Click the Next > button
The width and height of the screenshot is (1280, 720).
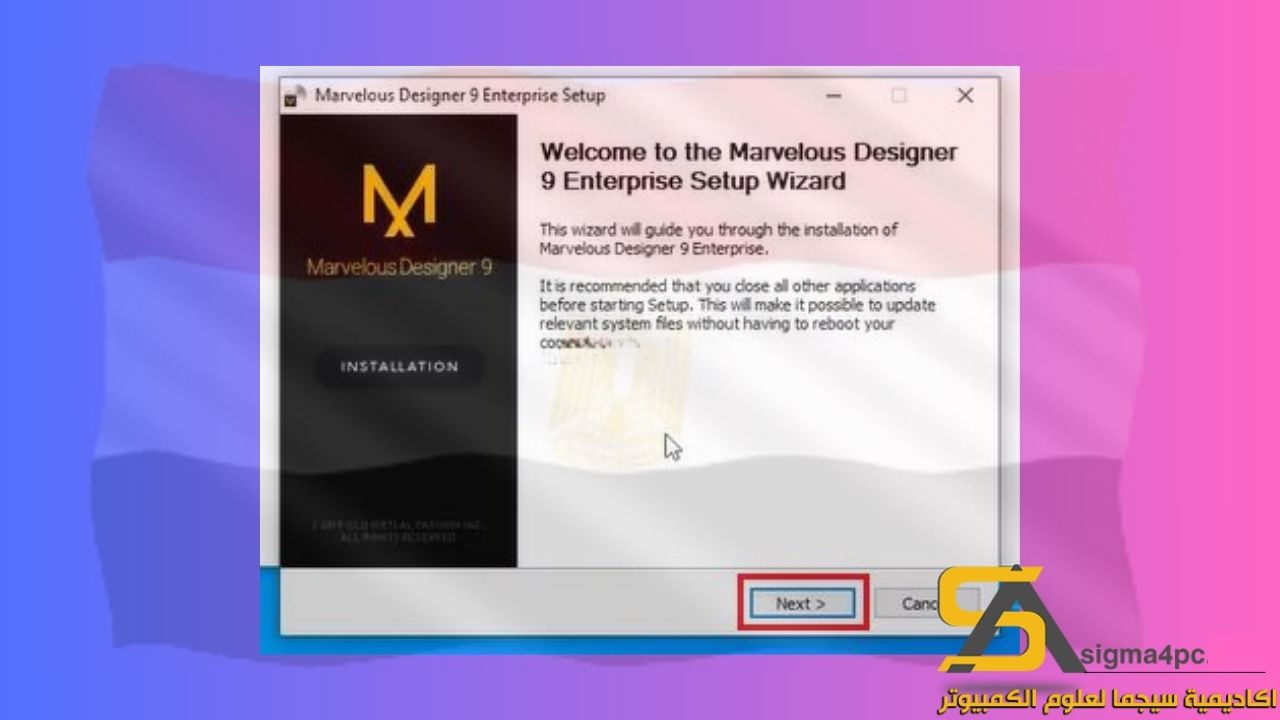click(x=802, y=604)
